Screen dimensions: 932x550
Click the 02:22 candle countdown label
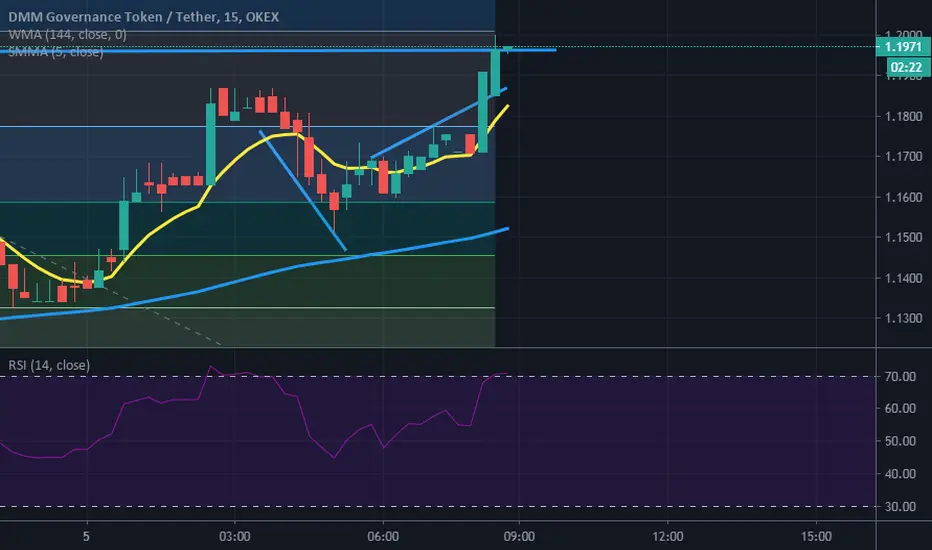tap(906, 67)
